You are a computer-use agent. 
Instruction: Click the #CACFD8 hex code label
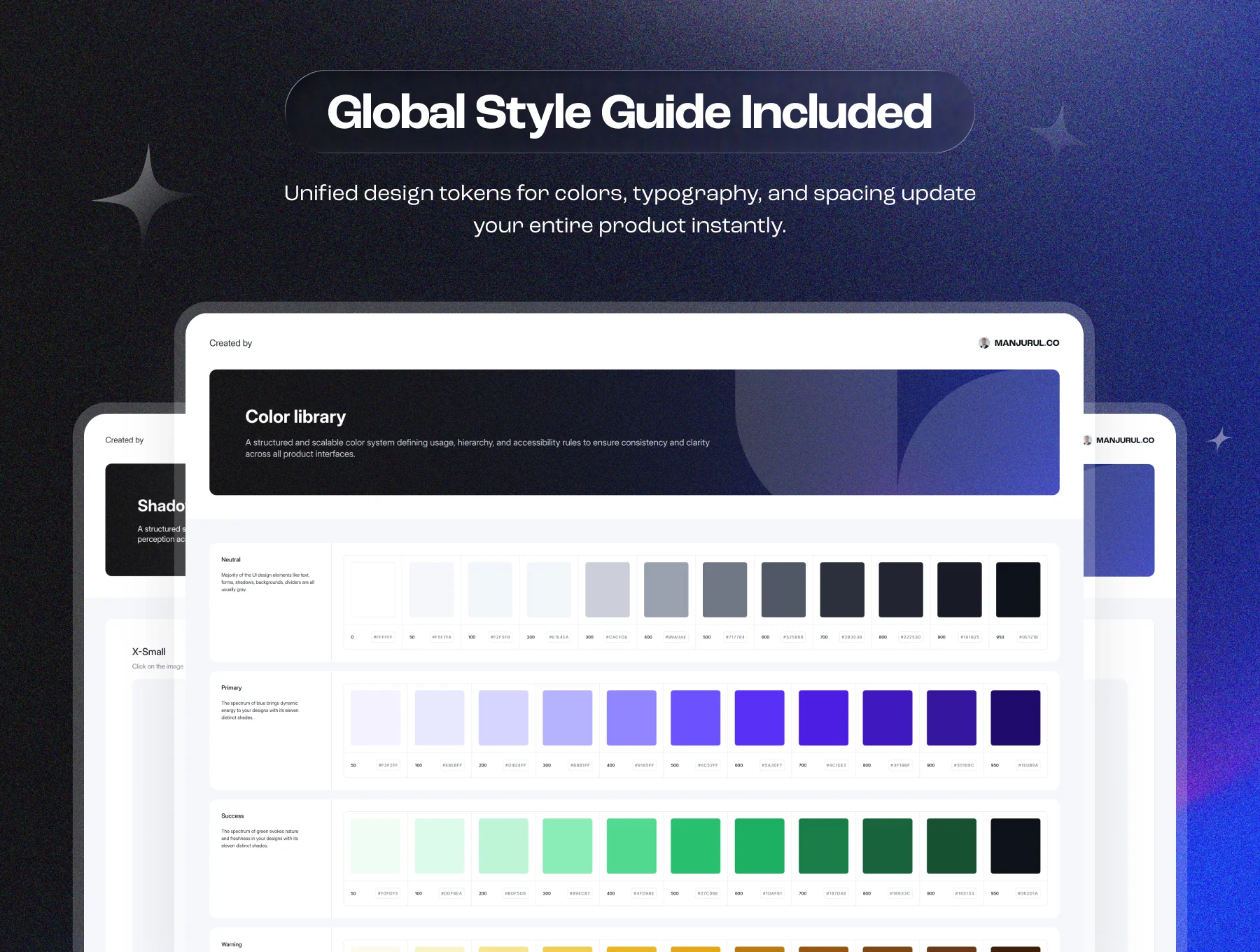click(617, 637)
